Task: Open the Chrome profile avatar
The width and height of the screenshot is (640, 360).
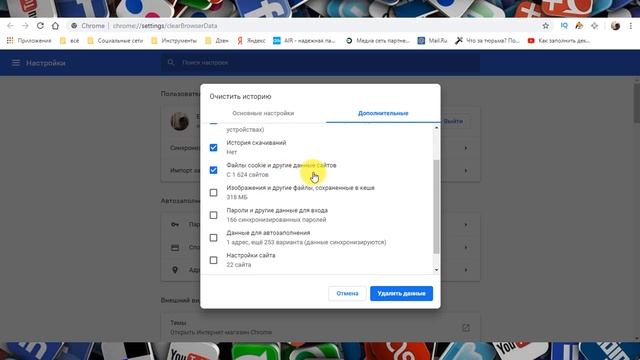Action: [x=616, y=26]
